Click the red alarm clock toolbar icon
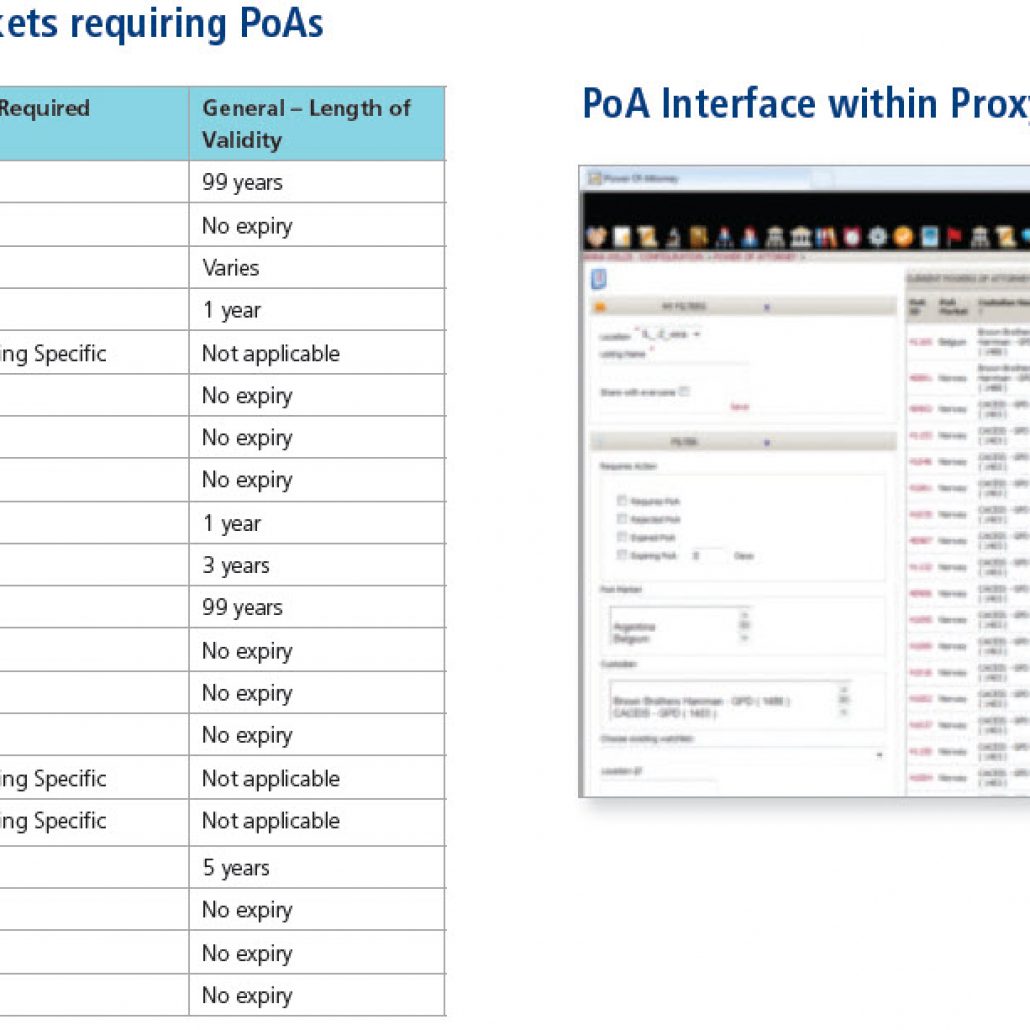The image size is (1030, 1030). pos(852,237)
